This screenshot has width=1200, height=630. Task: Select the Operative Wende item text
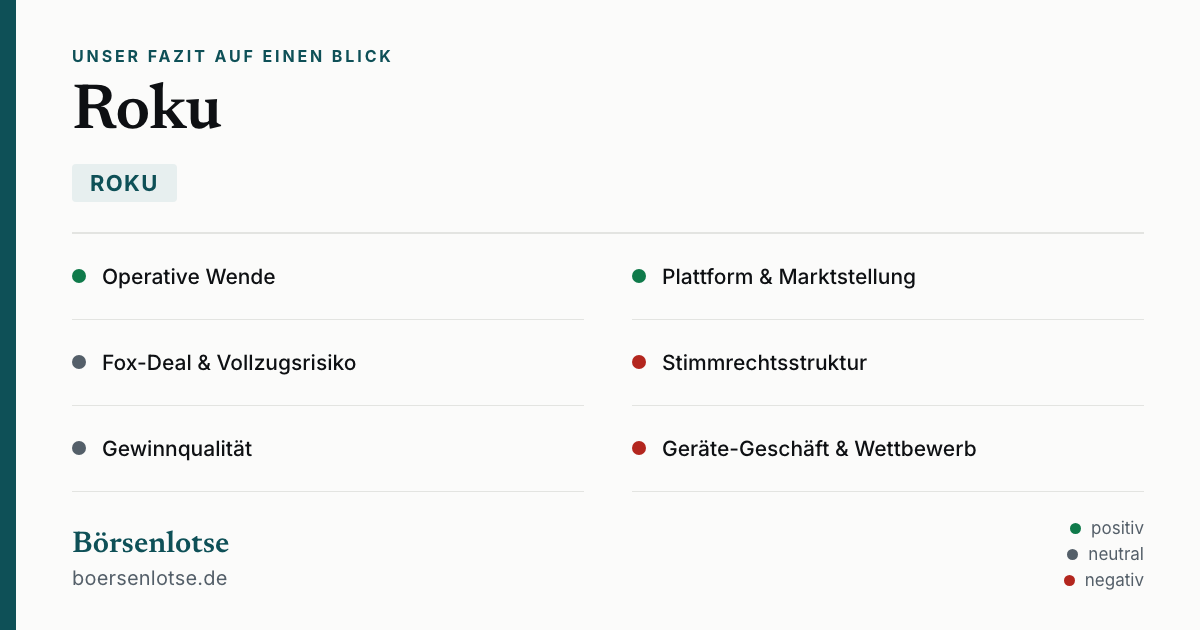click(189, 277)
